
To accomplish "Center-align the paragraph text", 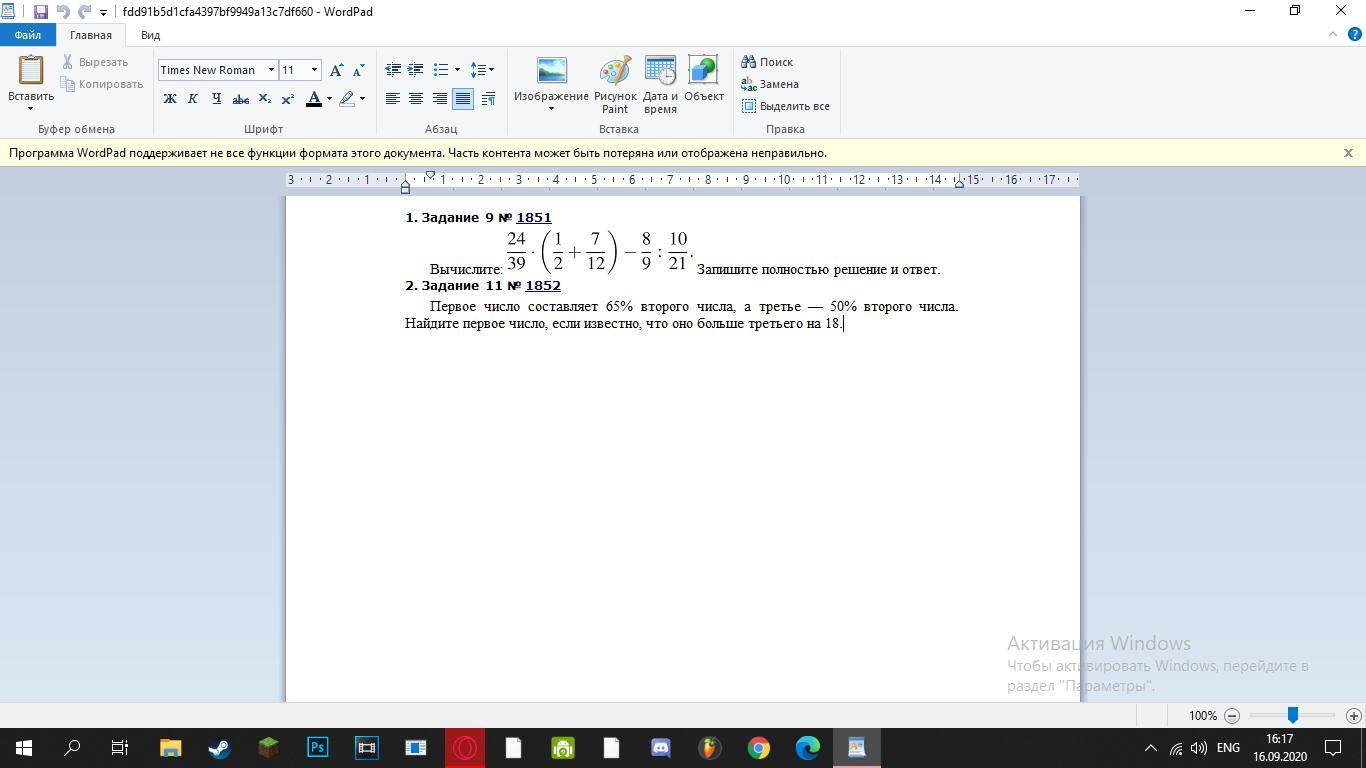I will pyautogui.click(x=416, y=98).
